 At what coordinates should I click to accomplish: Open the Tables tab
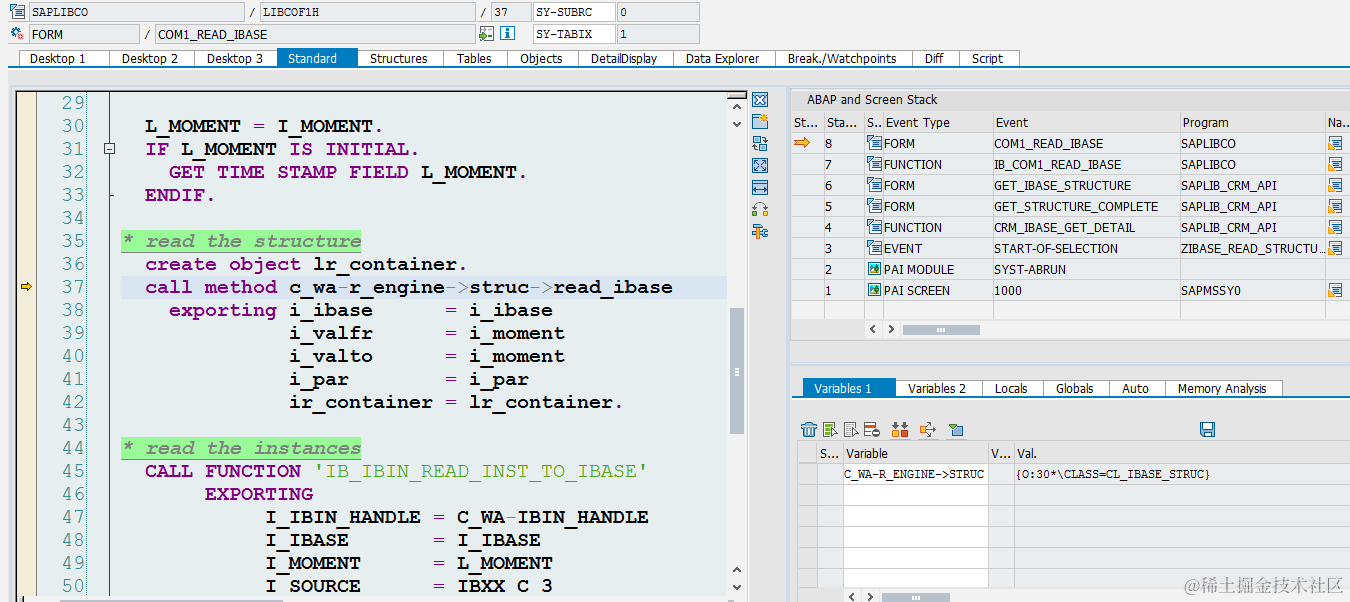[474, 59]
